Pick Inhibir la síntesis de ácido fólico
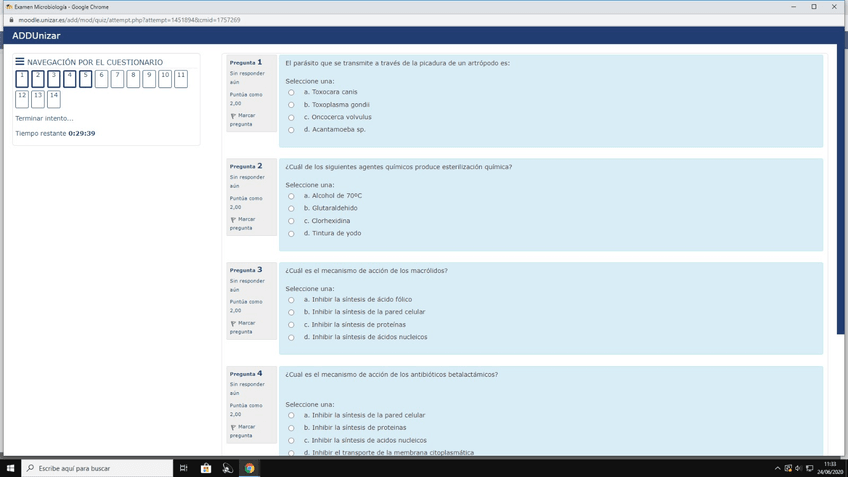 291,300
